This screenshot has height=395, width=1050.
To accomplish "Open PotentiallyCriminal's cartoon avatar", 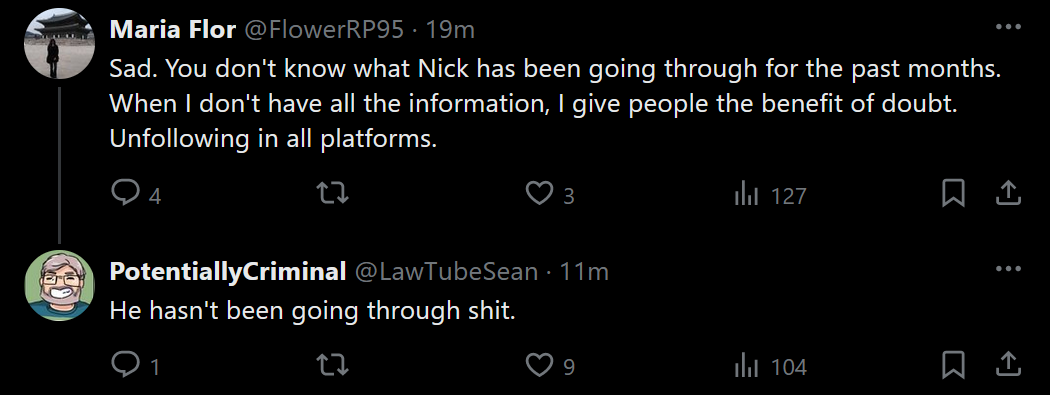I will pos(60,286).
